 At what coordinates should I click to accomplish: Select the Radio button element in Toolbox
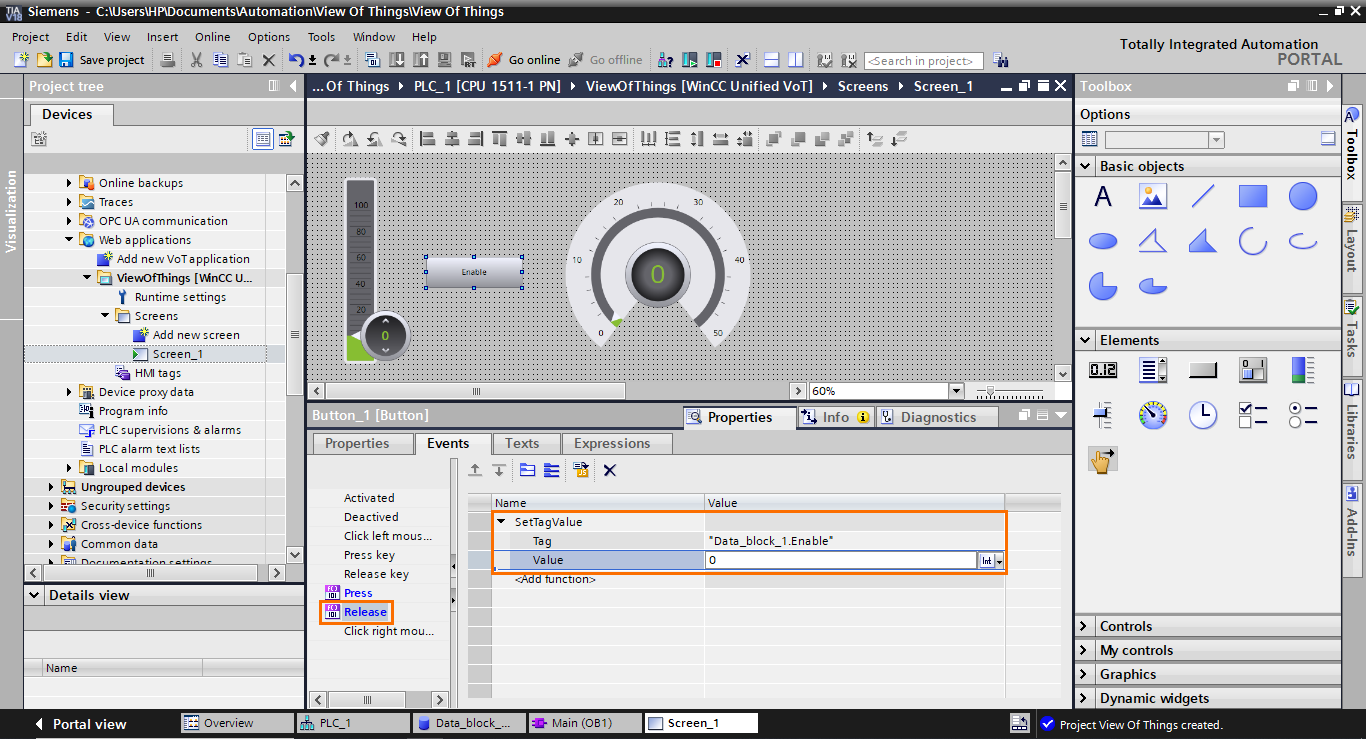(x=1303, y=415)
